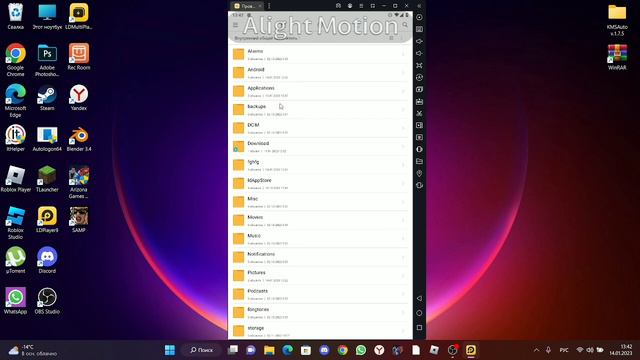Screen dimensions: 640x360
Task: Click the volume up sidebar icon
Action: tap(419, 41)
